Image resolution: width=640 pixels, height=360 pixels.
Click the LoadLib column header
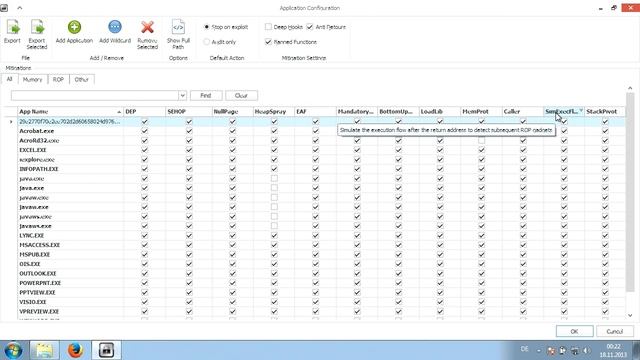pyautogui.click(x=439, y=111)
